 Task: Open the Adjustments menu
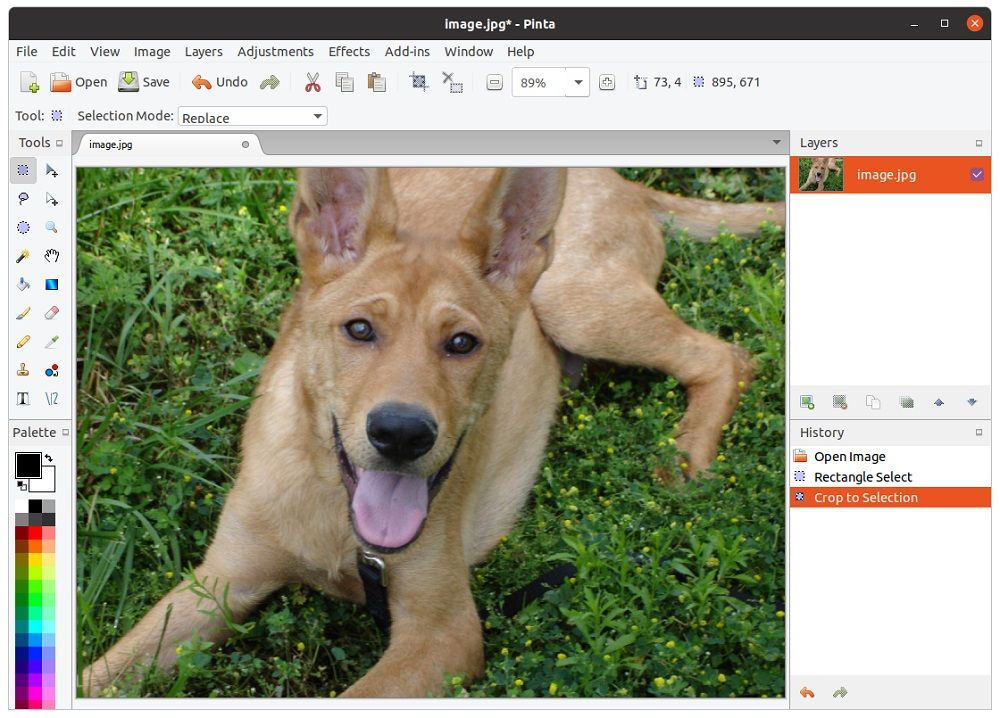pyautogui.click(x=275, y=52)
